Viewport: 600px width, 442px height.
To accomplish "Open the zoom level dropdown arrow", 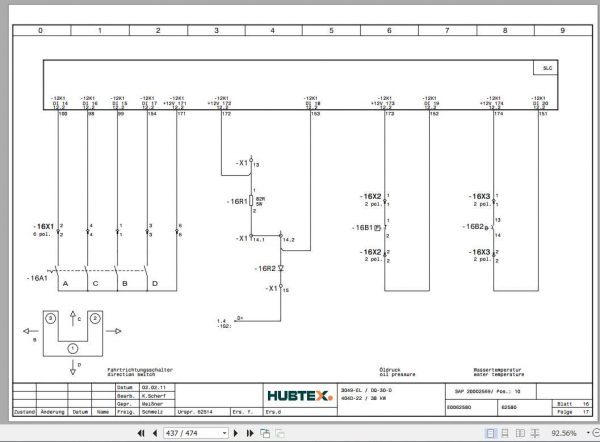I will click(x=588, y=433).
